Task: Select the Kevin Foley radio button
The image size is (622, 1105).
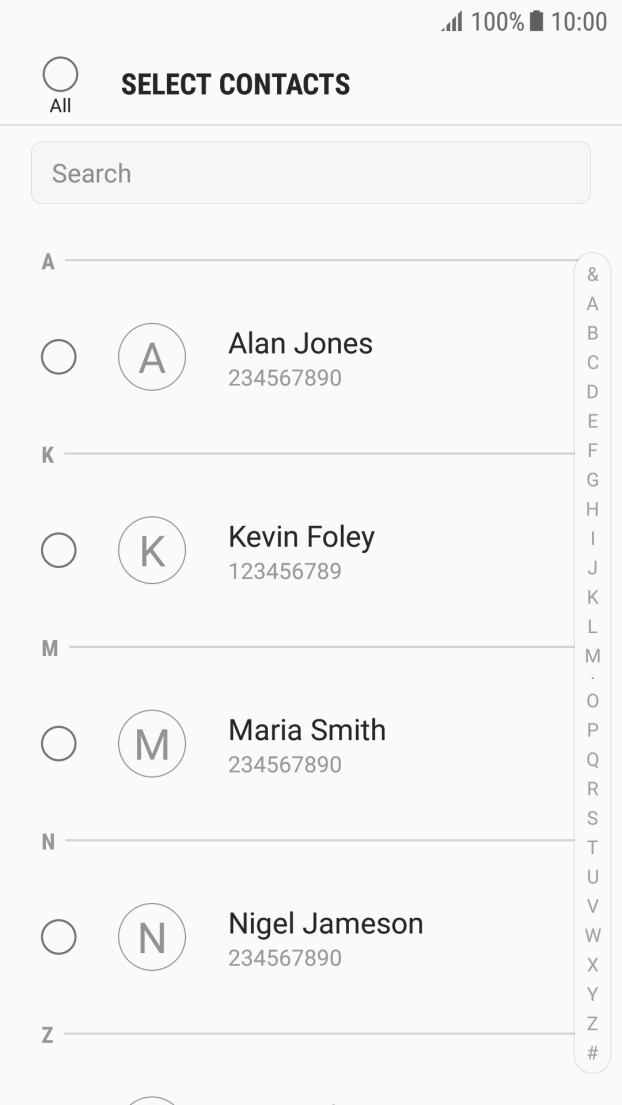Action: (58, 550)
